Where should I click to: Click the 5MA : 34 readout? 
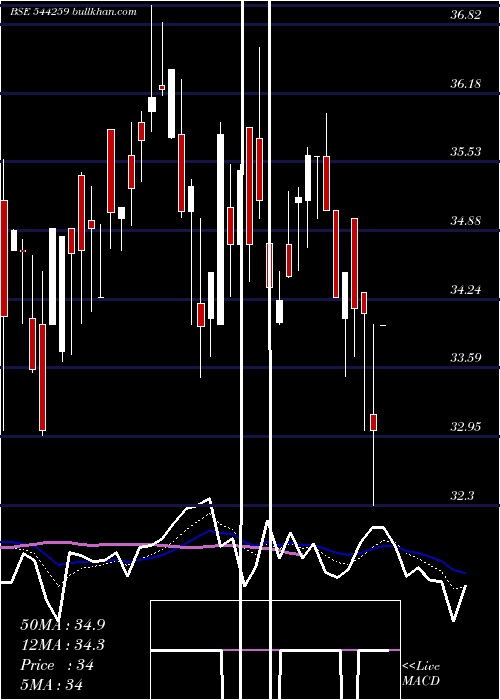[52, 684]
